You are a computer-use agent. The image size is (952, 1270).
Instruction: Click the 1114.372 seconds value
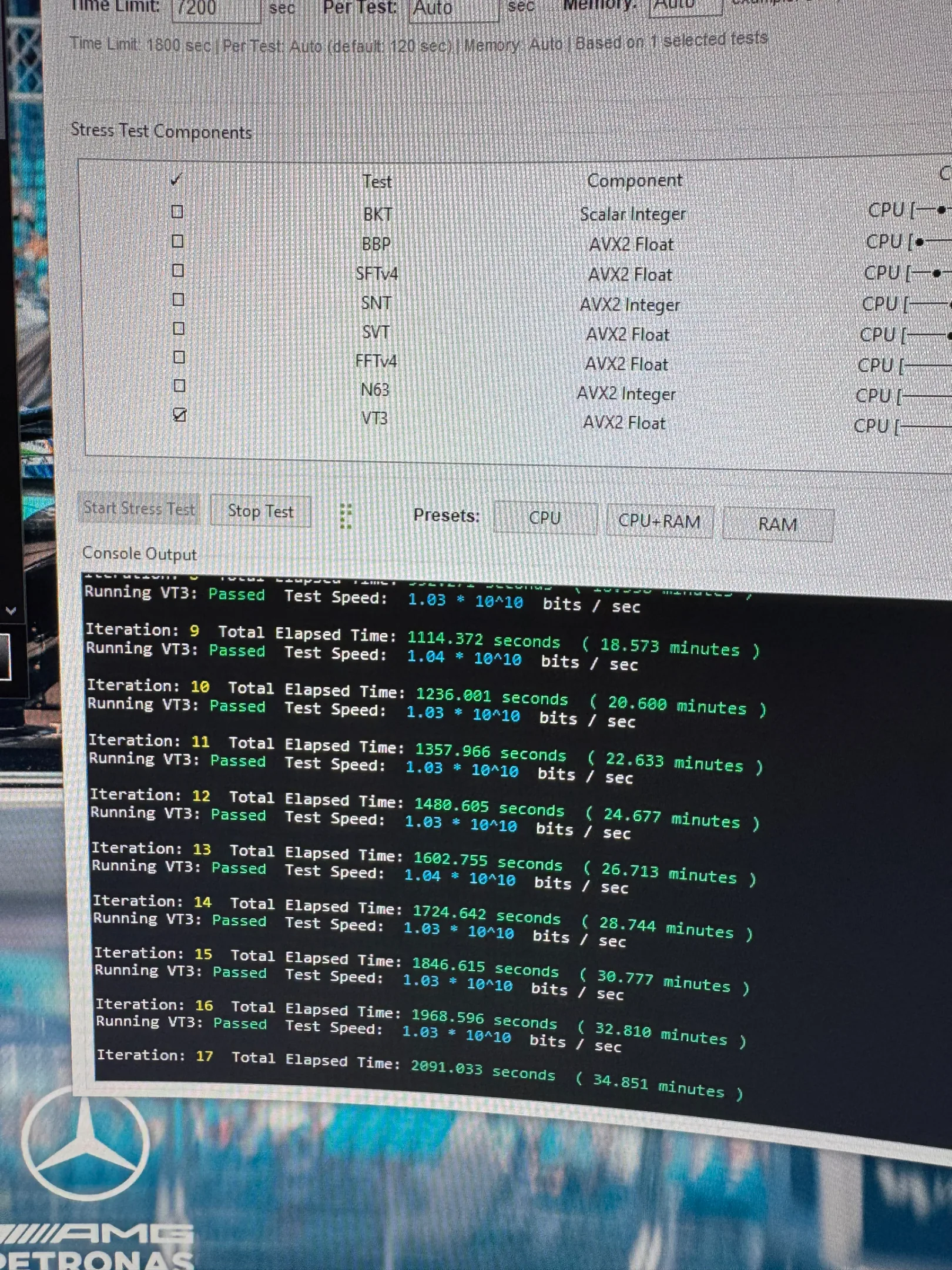pyautogui.click(x=484, y=640)
